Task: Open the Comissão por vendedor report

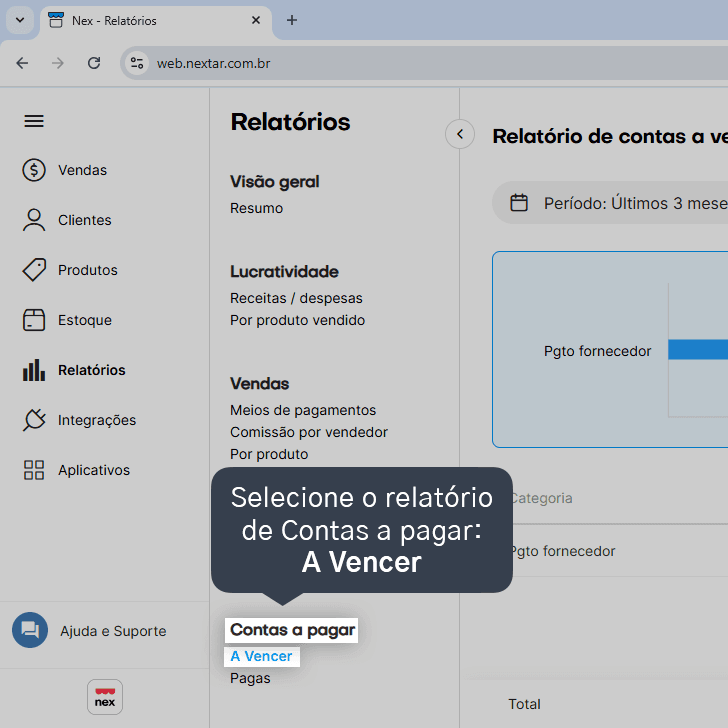Action: (x=309, y=432)
